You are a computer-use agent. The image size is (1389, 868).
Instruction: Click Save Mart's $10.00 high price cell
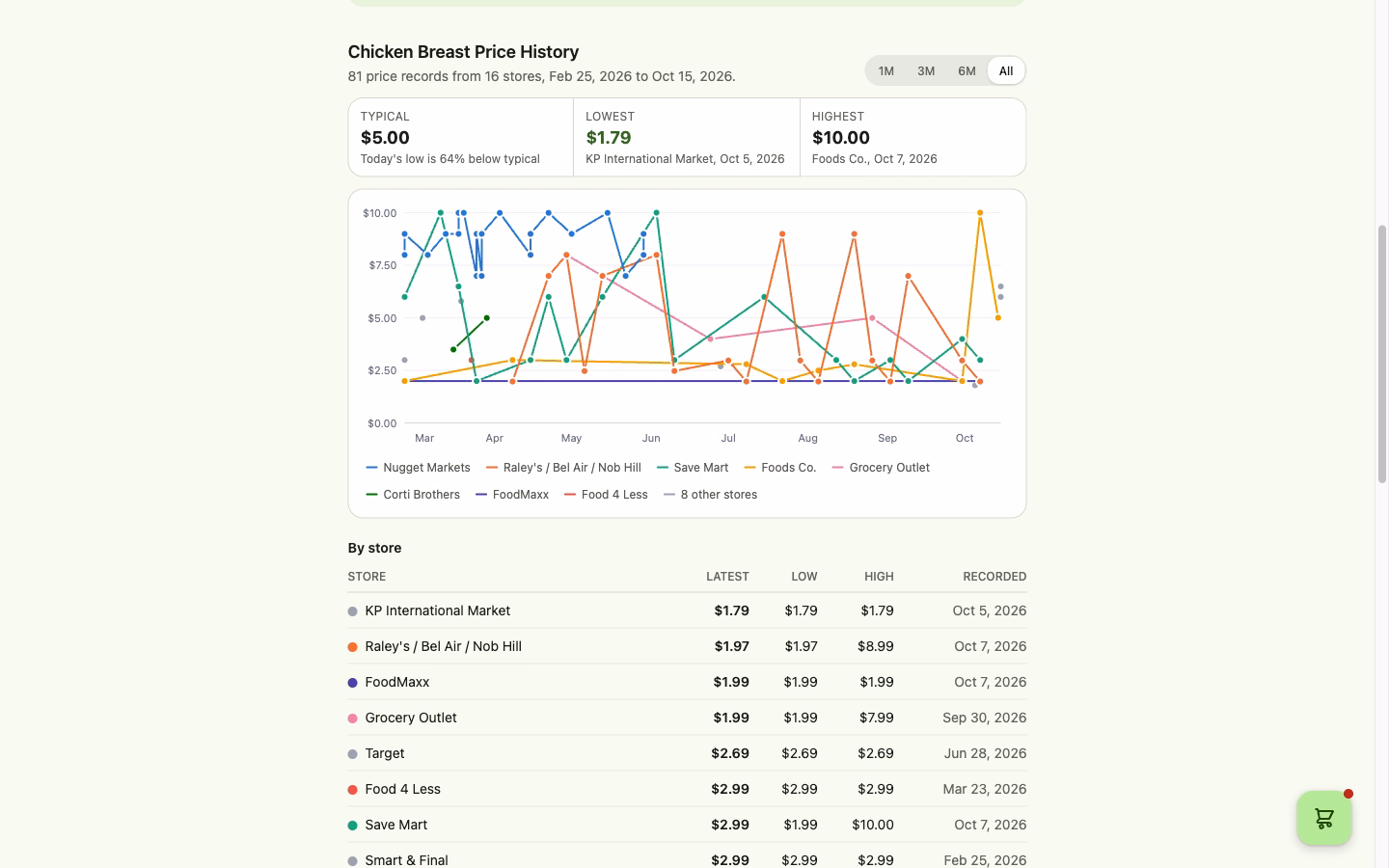(872, 825)
